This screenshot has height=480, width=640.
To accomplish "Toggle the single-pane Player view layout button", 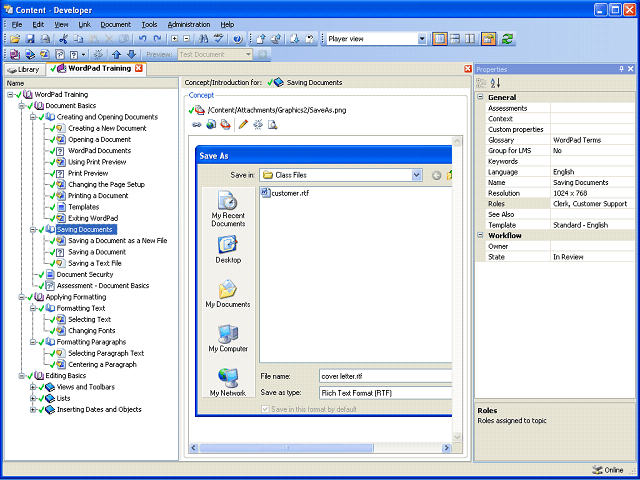I will (x=440, y=39).
